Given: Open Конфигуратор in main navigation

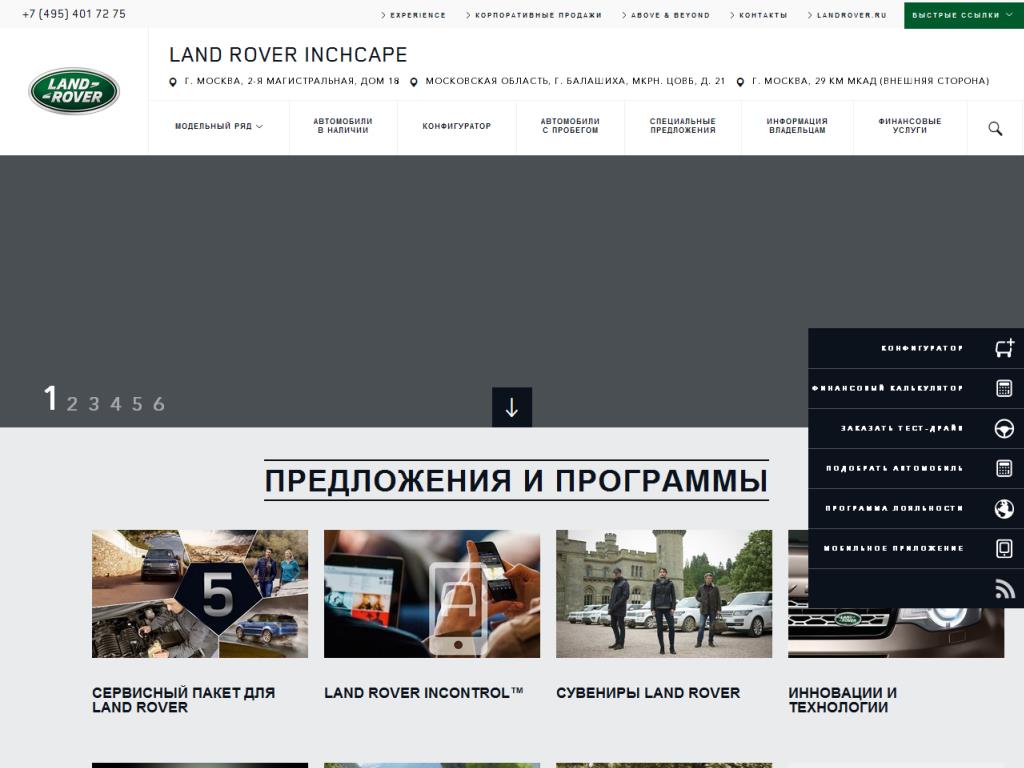Looking at the screenshot, I should click(456, 126).
